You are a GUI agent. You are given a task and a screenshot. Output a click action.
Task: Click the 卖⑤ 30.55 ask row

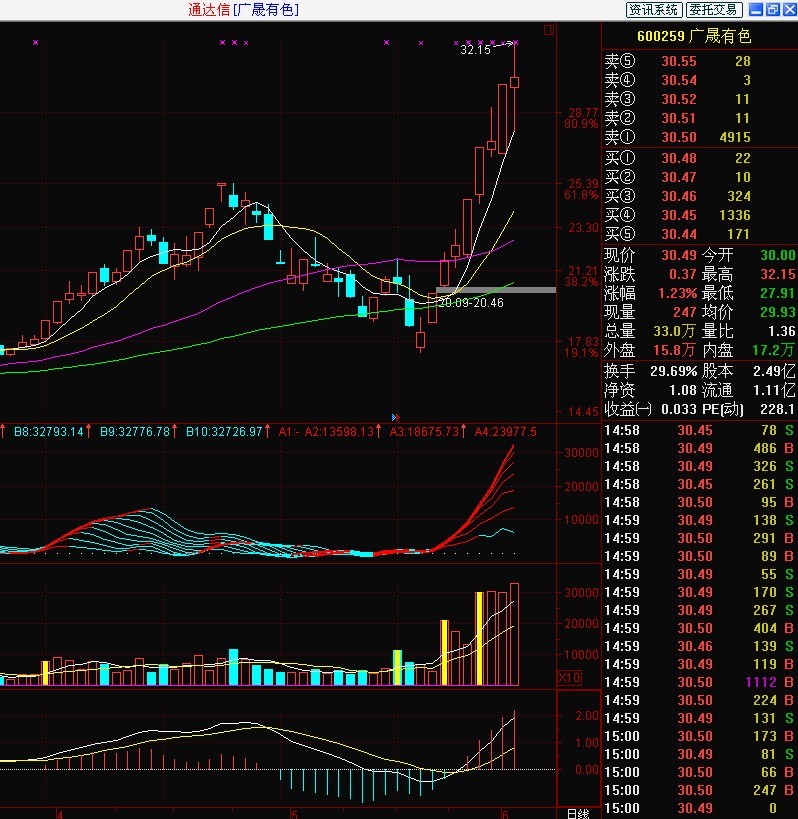[x=677, y=61]
